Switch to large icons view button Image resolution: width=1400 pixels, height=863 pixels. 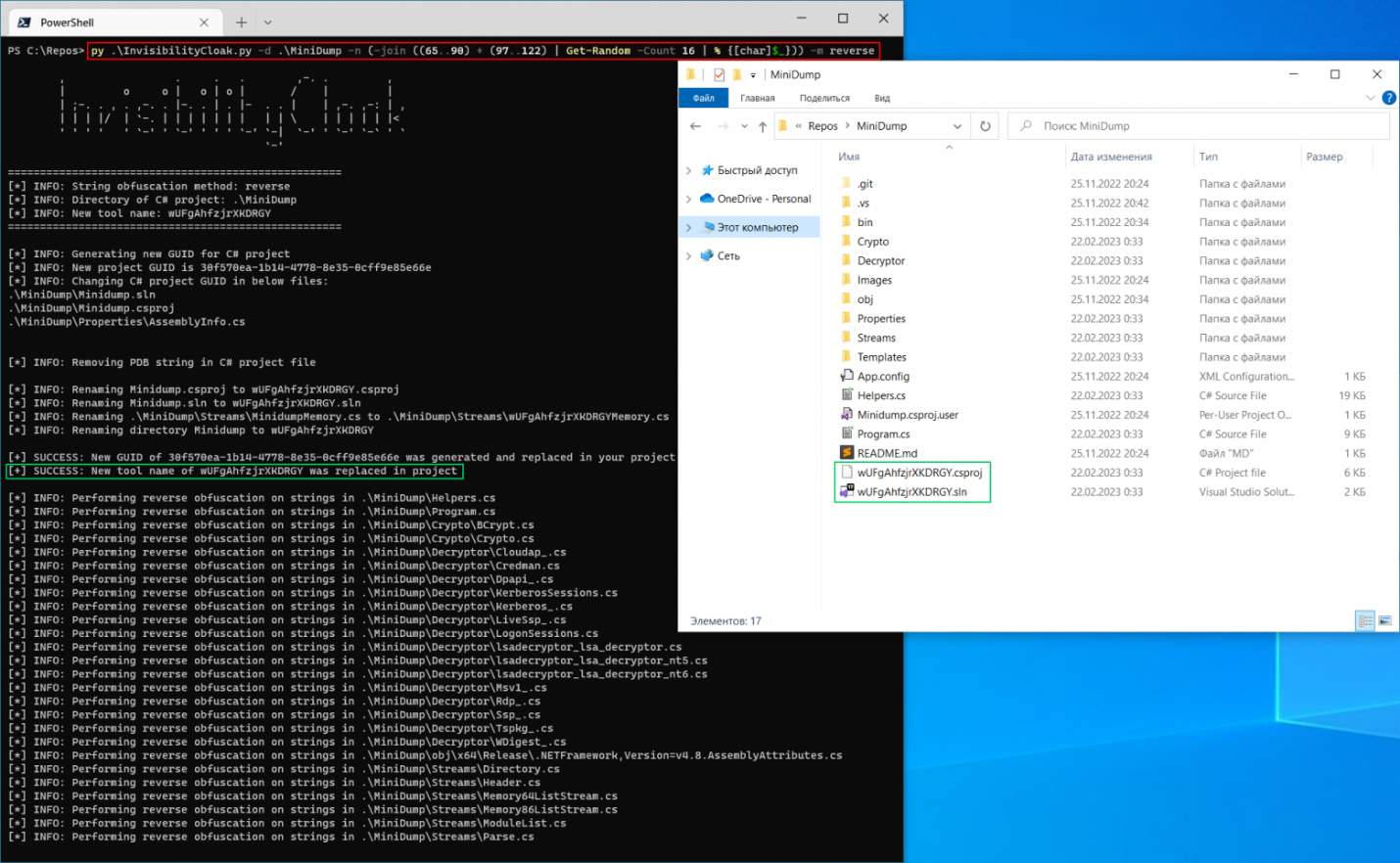click(1385, 620)
